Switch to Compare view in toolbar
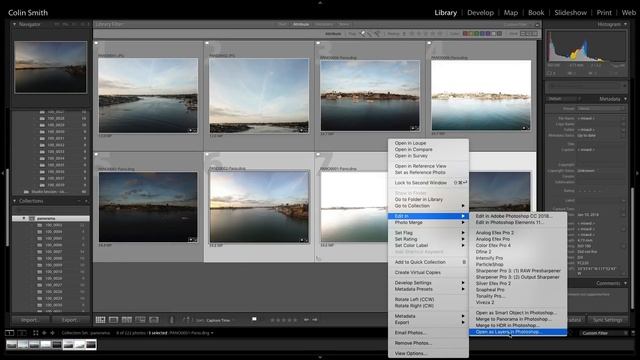The height and width of the screenshot is (360, 640). coord(127,320)
